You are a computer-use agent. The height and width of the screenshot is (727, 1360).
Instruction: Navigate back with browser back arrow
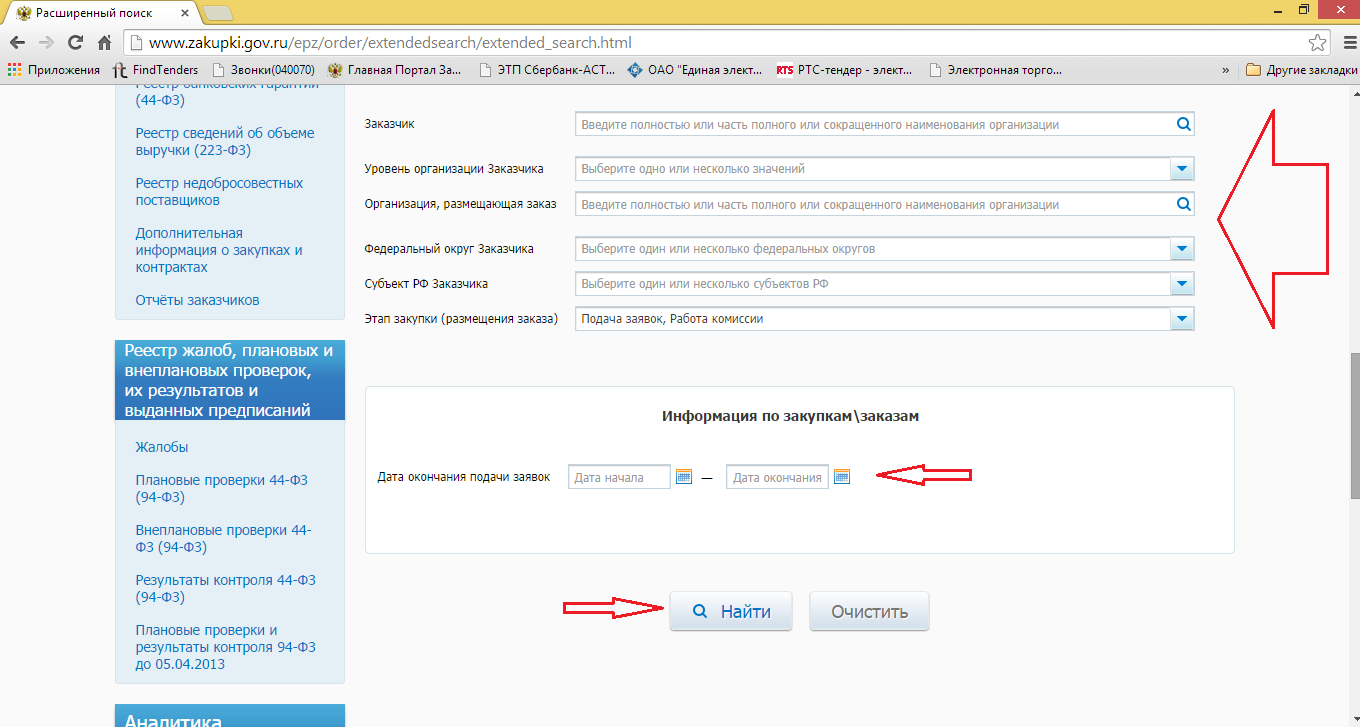pyautogui.click(x=16, y=43)
